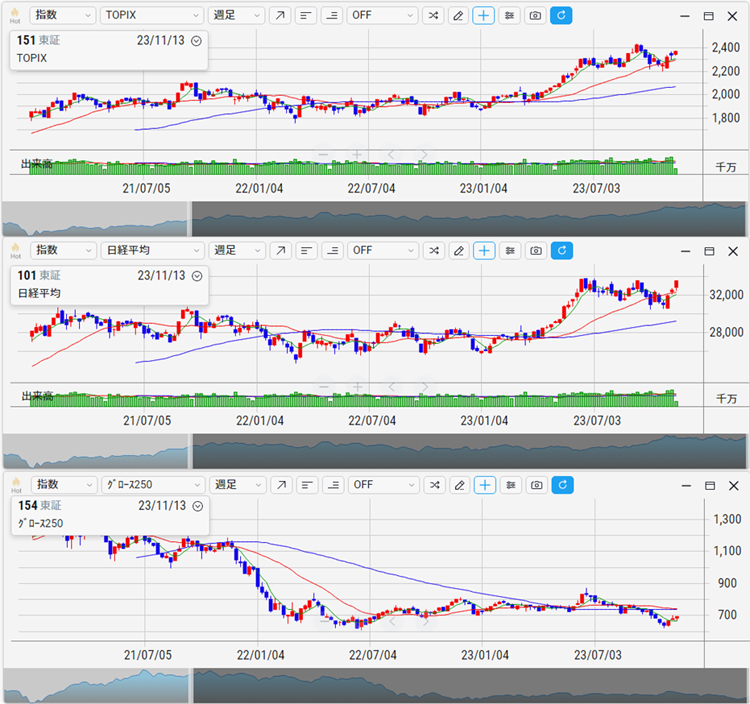Take a camera snapshot of the TOPIX chart

[x=536, y=16]
